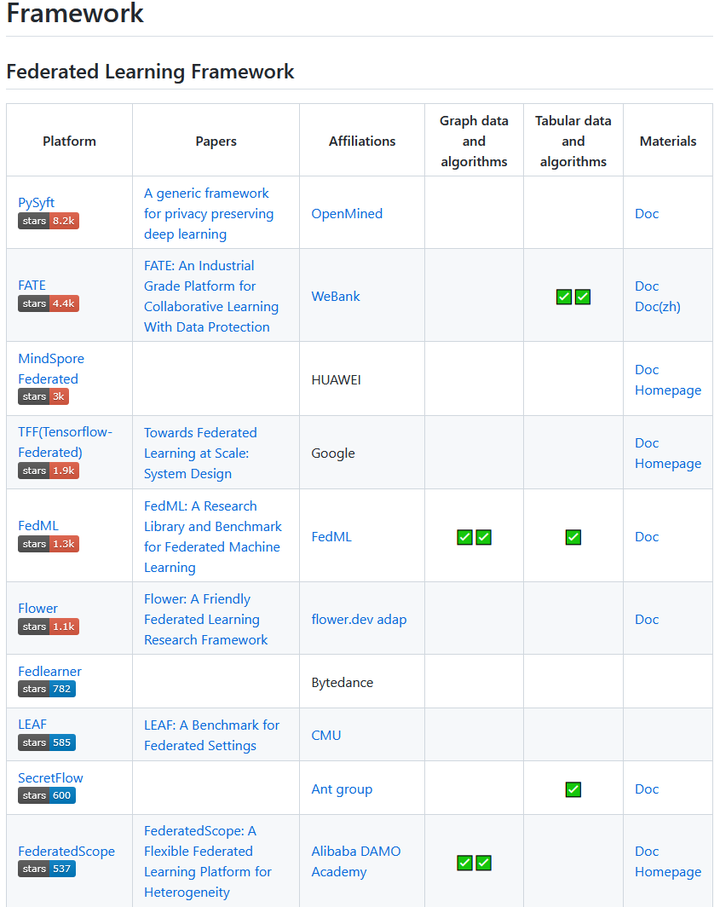Click the MindSpore Federated stars 3k badge
The image size is (720, 907).
[43, 397]
